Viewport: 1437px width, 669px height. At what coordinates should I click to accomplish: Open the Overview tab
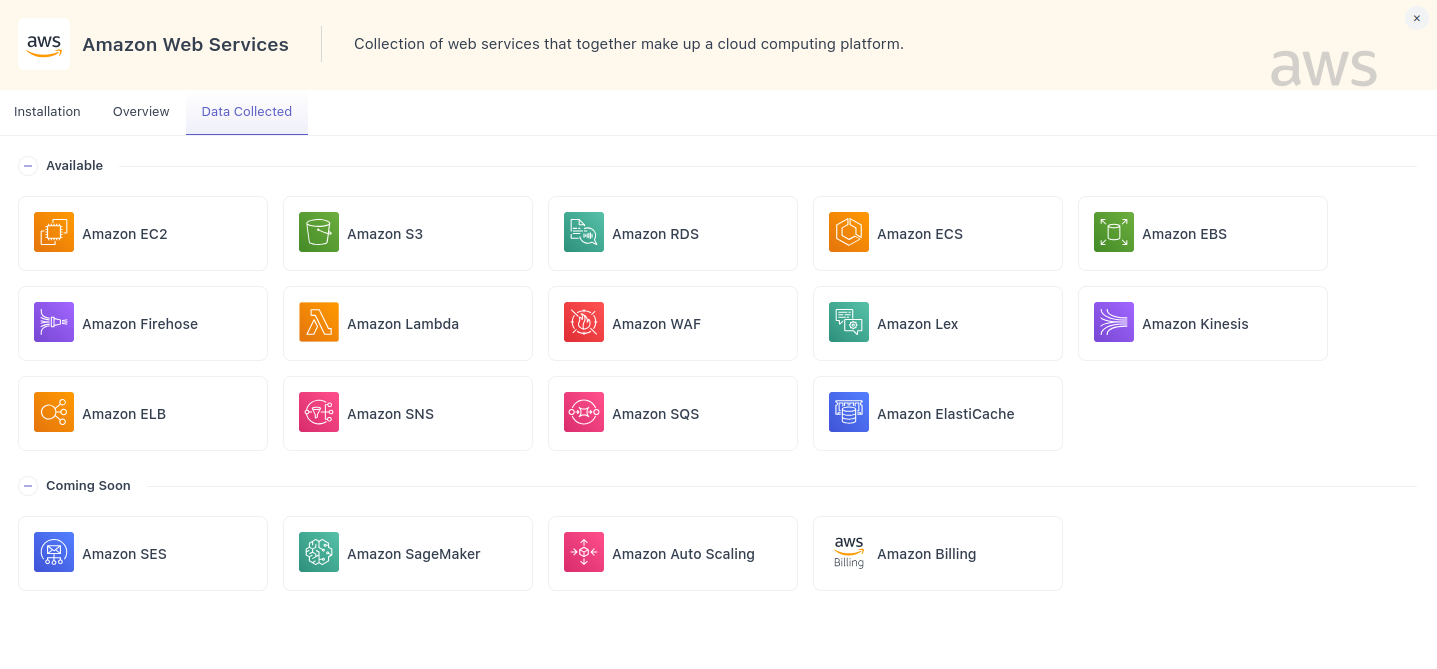(140, 111)
